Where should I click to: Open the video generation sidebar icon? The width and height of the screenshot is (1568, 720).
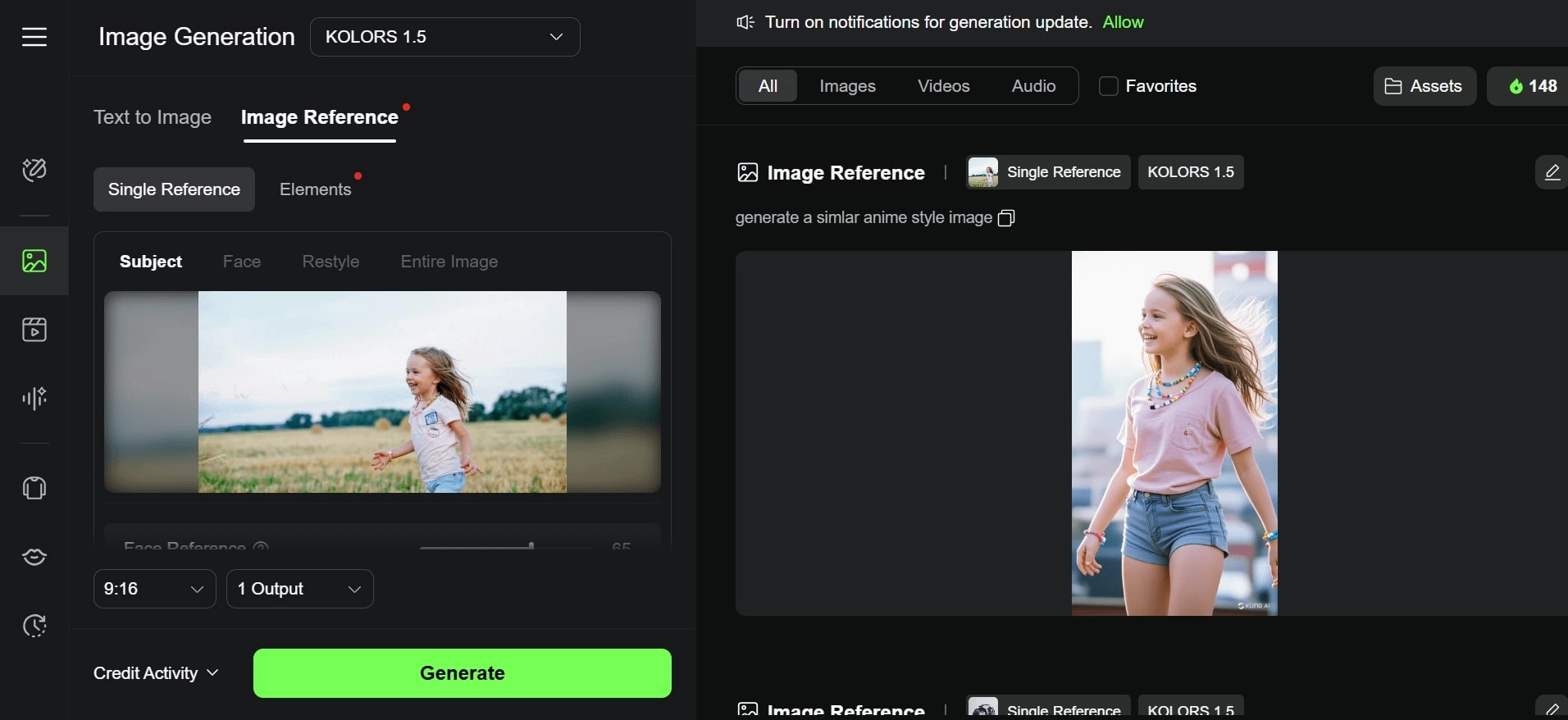coord(34,330)
